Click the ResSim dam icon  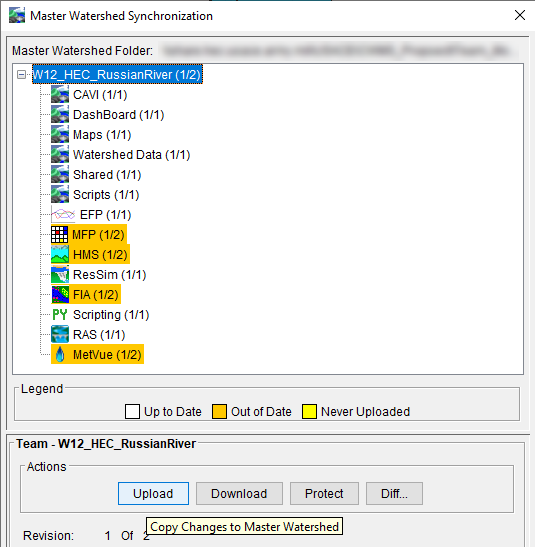(x=60, y=275)
